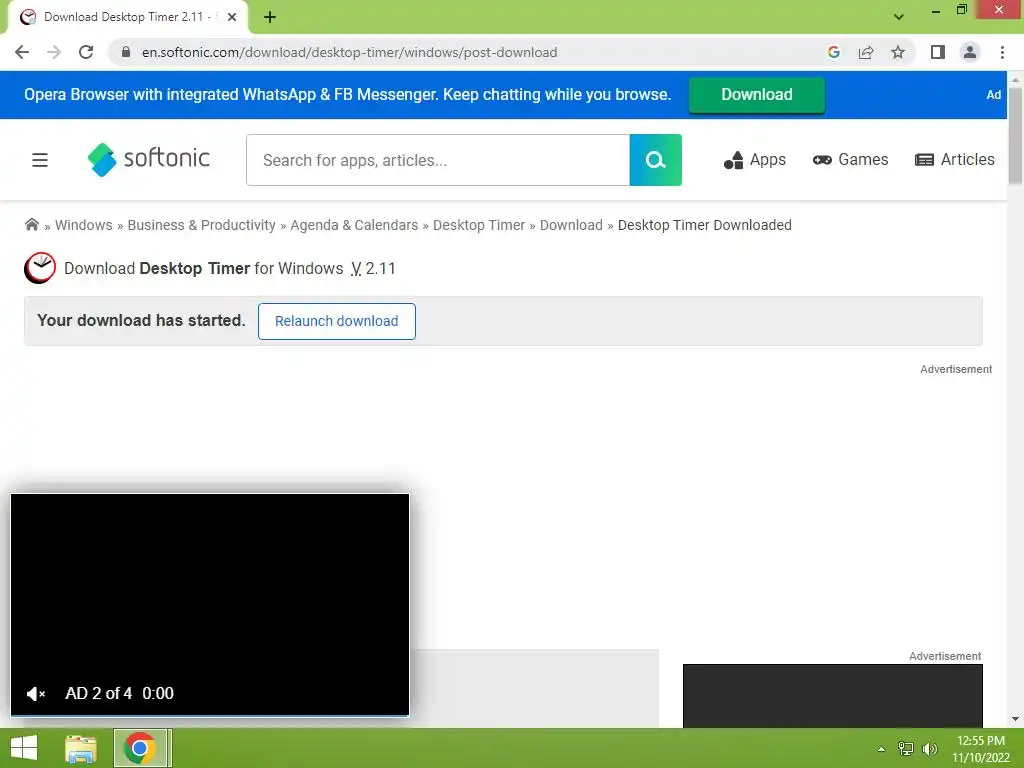Image resolution: width=1024 pixels, height=768 pixels.
Task: Click the Chrome taskbar icon
Action: click(x=140, y=748)
